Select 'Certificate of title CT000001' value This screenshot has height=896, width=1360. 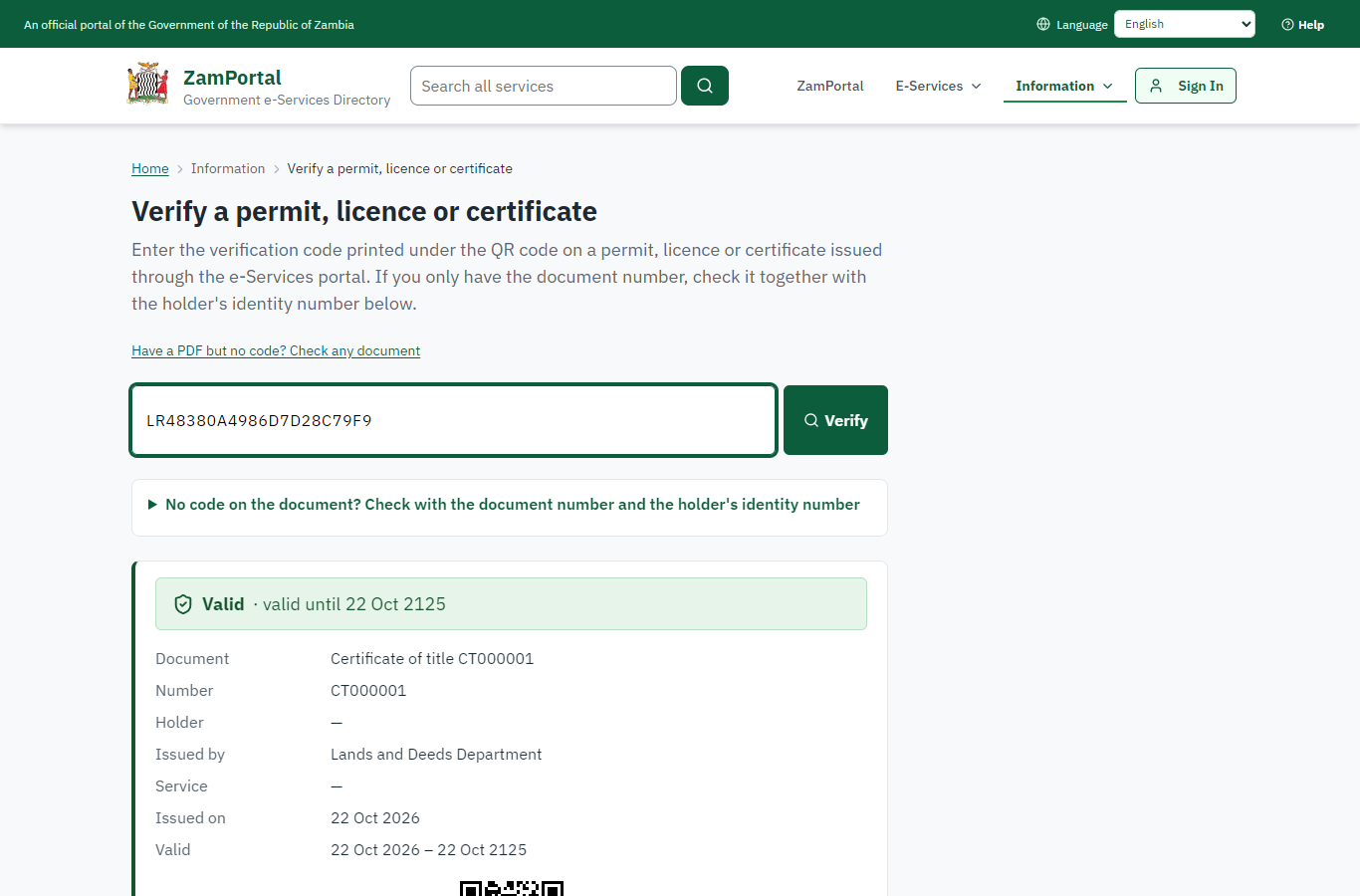432,659
